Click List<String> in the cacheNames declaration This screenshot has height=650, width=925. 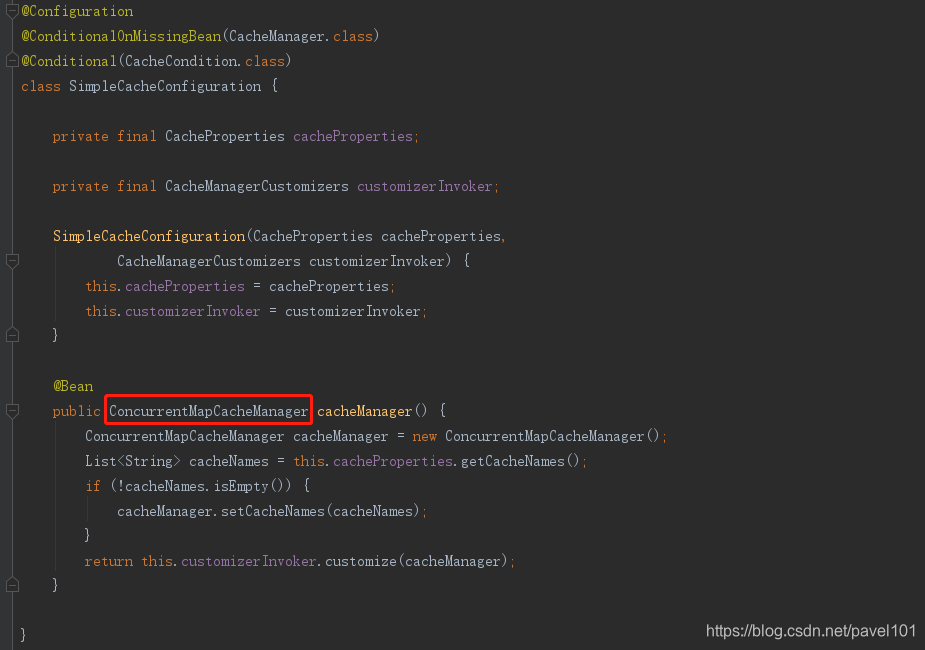[x=133, y=461]
